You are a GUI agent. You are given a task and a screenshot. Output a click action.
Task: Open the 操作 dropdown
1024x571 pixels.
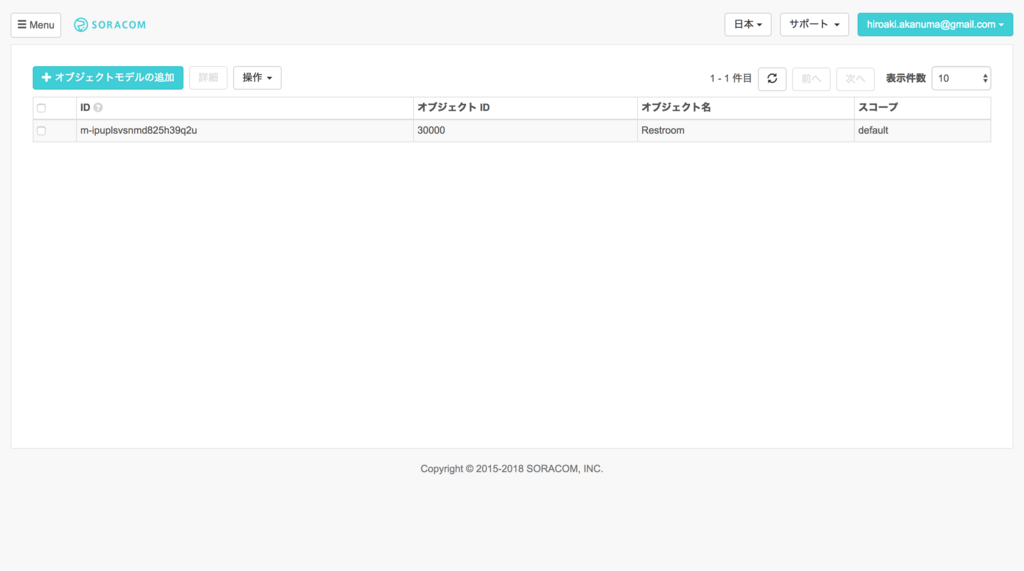point(257,77)
